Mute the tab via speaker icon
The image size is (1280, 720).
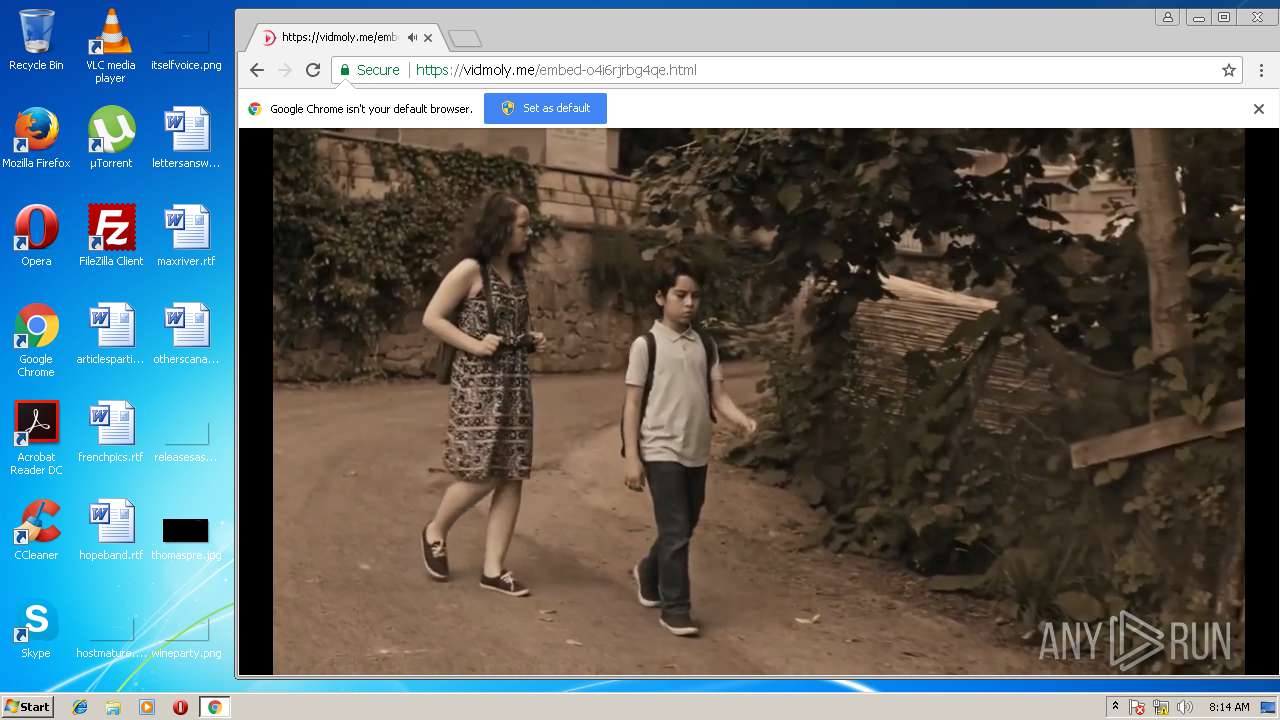point(412,38)
